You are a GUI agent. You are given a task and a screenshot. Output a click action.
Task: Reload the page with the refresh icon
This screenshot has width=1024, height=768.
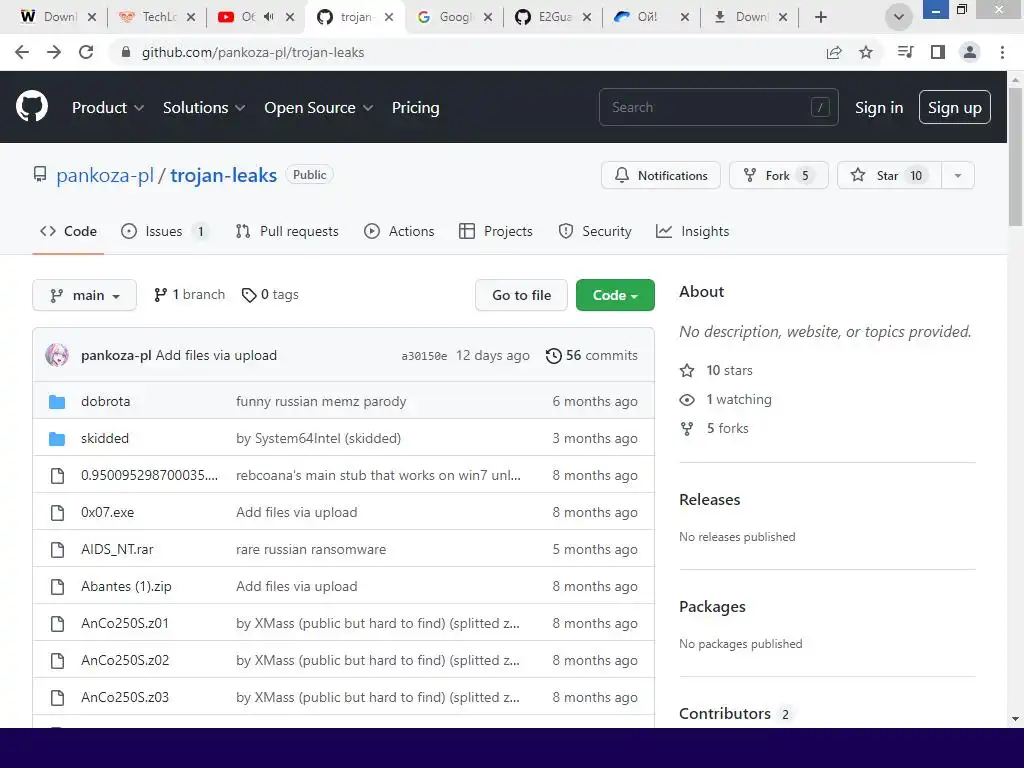86,52
